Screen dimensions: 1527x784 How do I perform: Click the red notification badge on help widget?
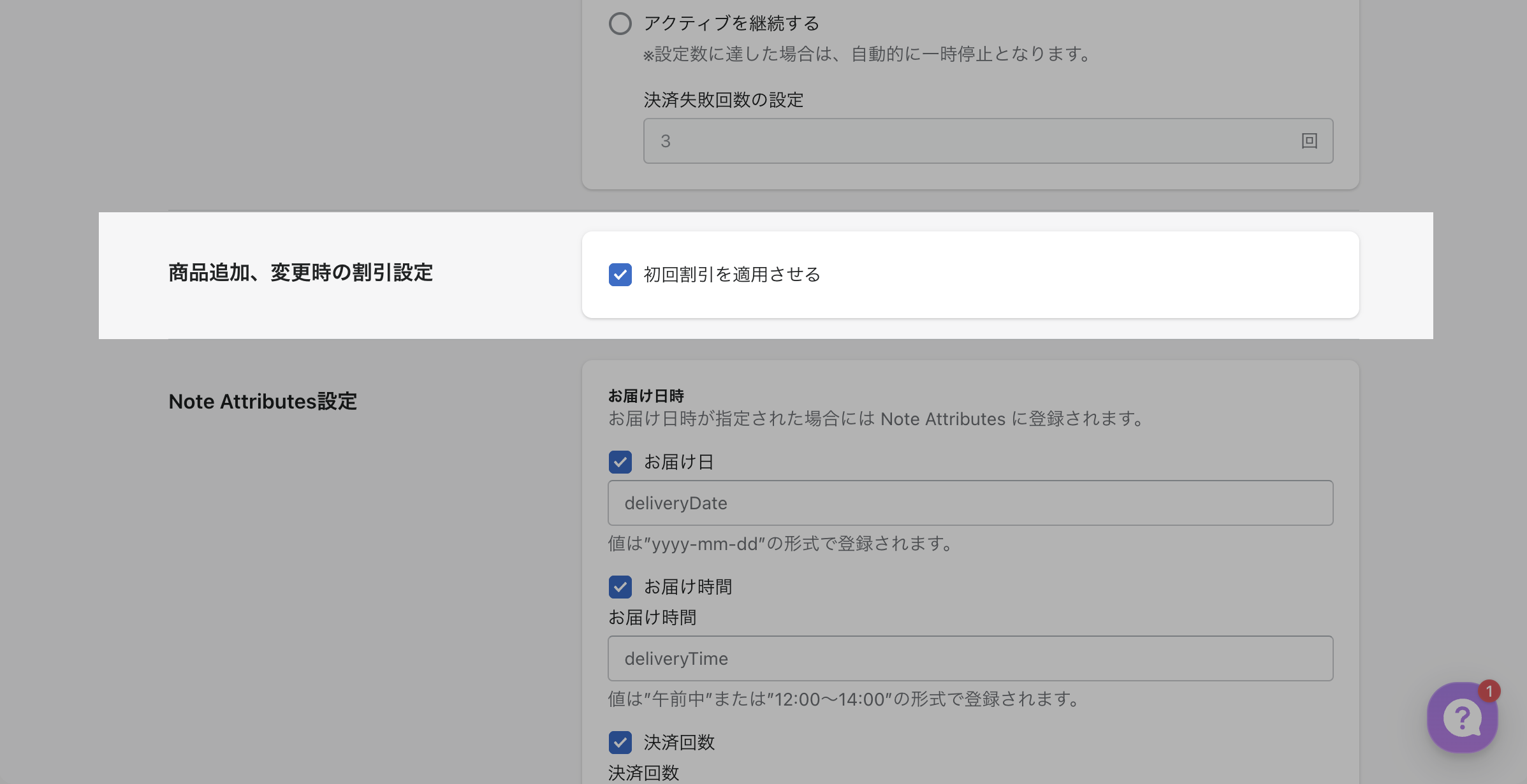click(1489, 691)
